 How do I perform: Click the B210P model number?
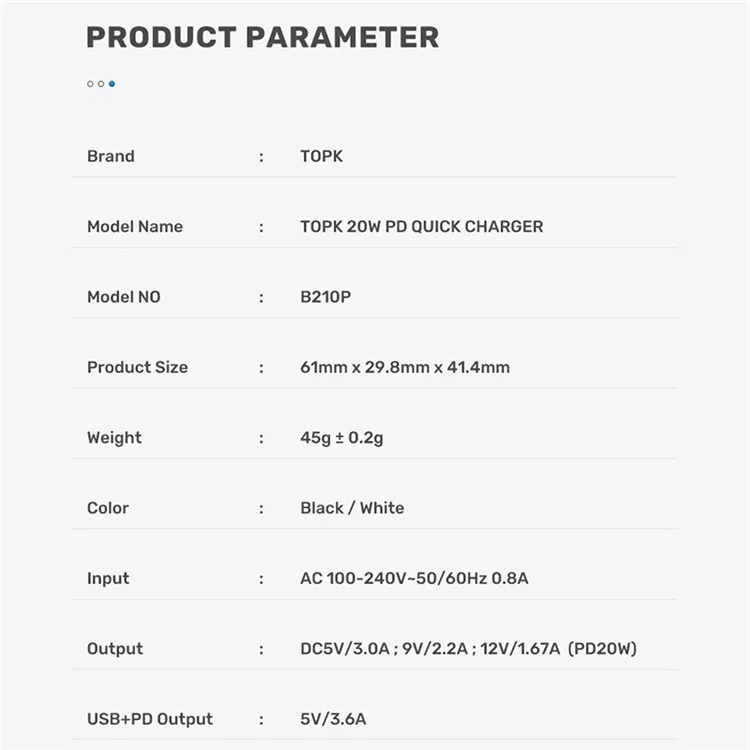[326, 297]
